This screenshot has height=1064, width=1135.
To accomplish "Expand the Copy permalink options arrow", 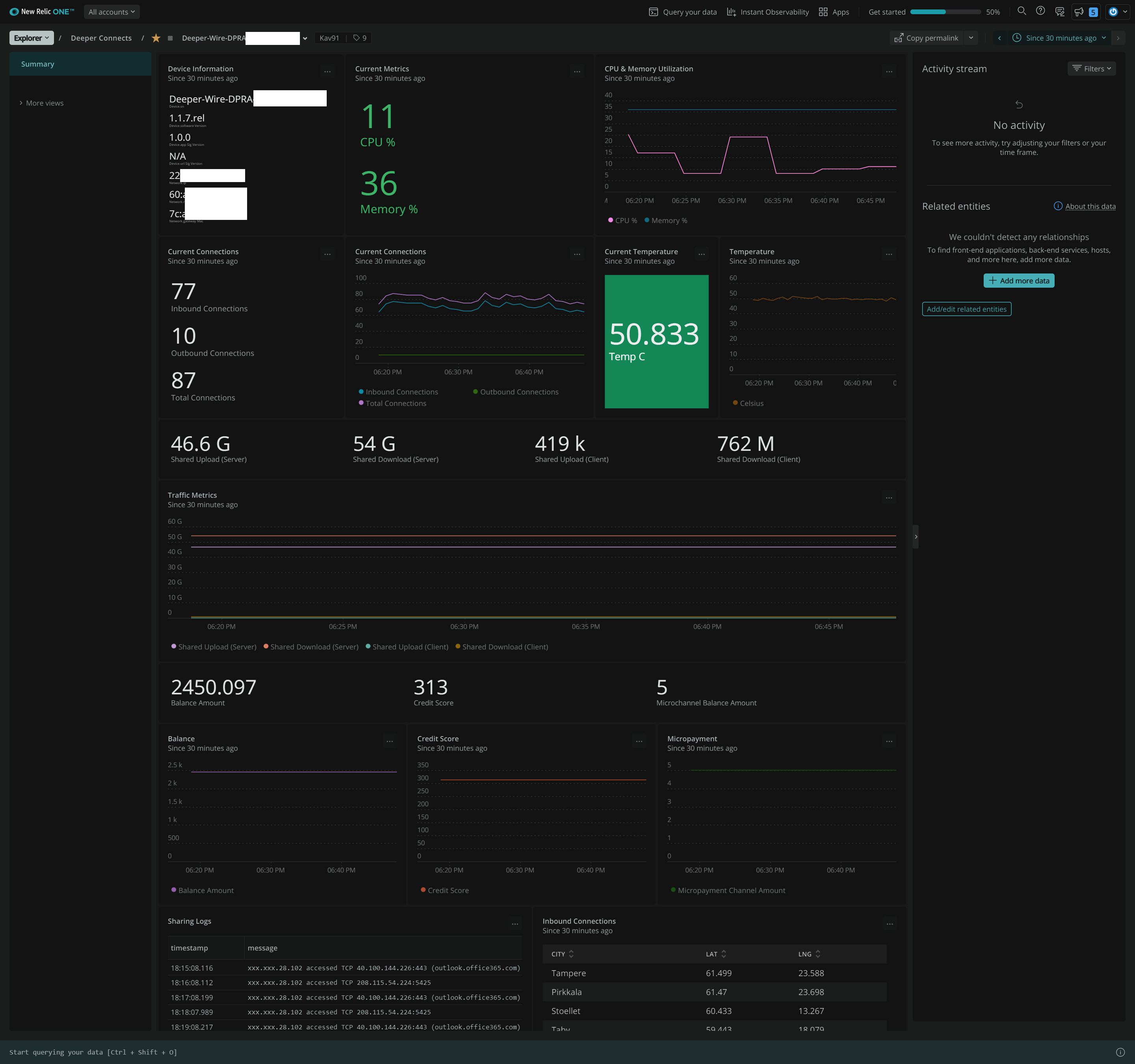I will (971, 38).
